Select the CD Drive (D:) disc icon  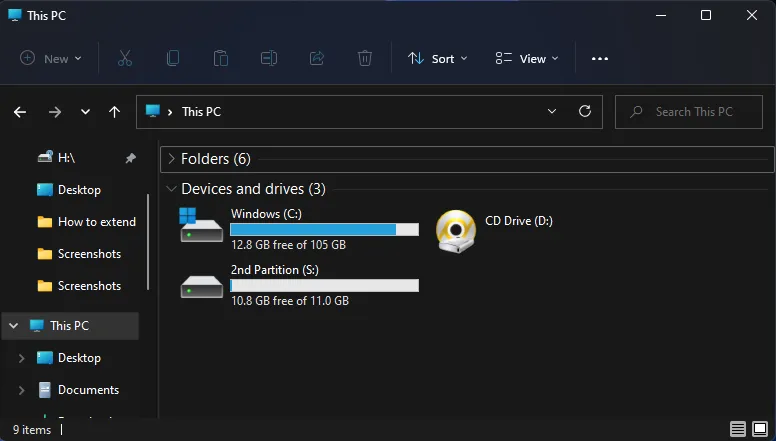(x=456, y=231)
